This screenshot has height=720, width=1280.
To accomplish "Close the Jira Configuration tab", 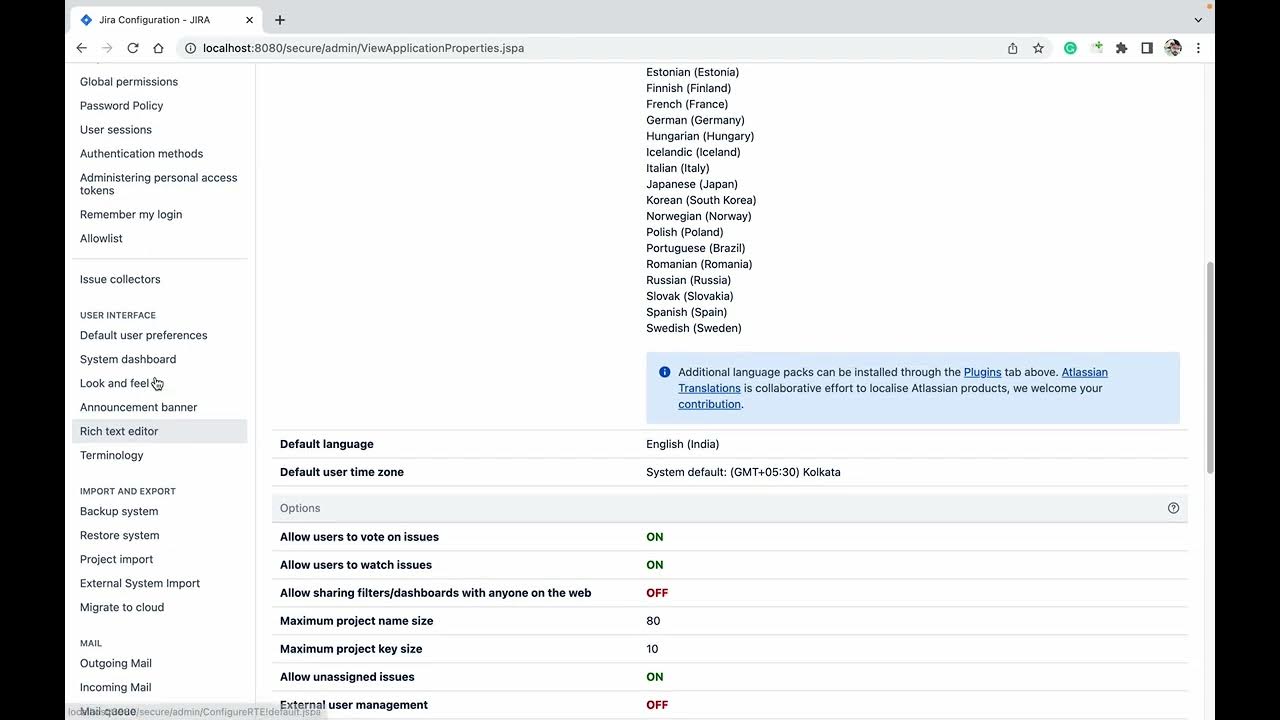I will pyautogui.click(x=250, y=20).
